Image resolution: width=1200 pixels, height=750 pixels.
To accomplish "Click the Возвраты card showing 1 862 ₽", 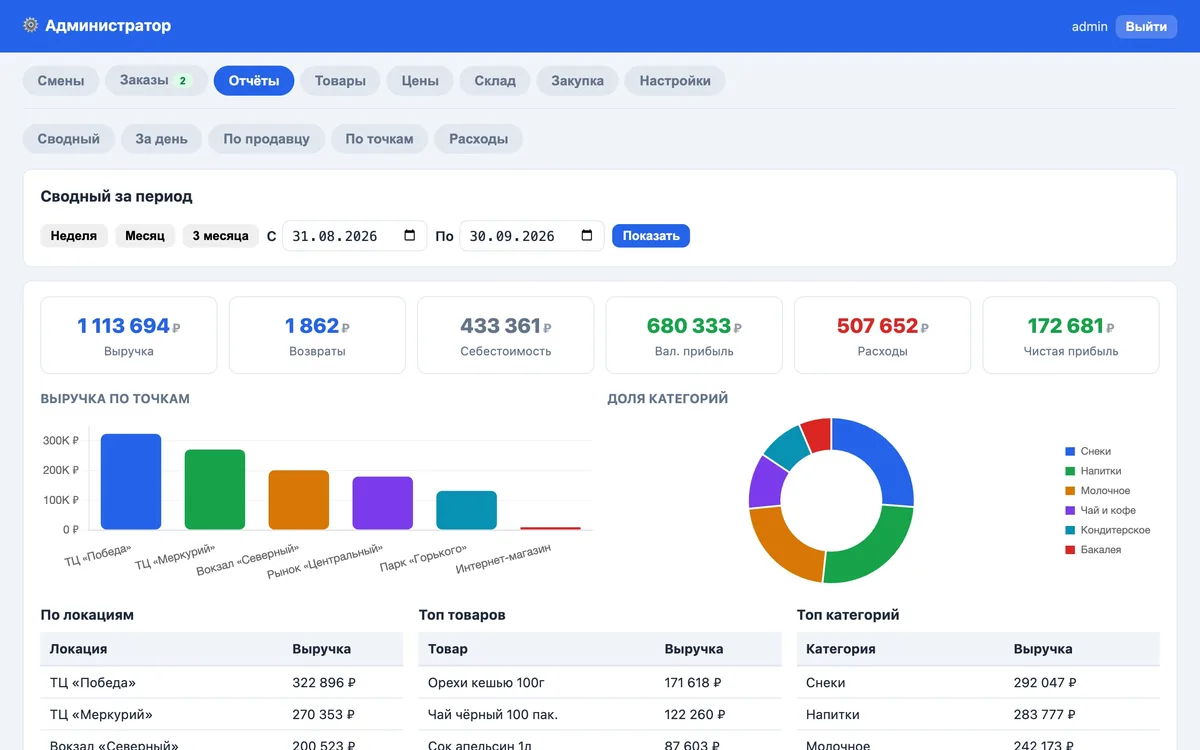I will coord(317,335).
